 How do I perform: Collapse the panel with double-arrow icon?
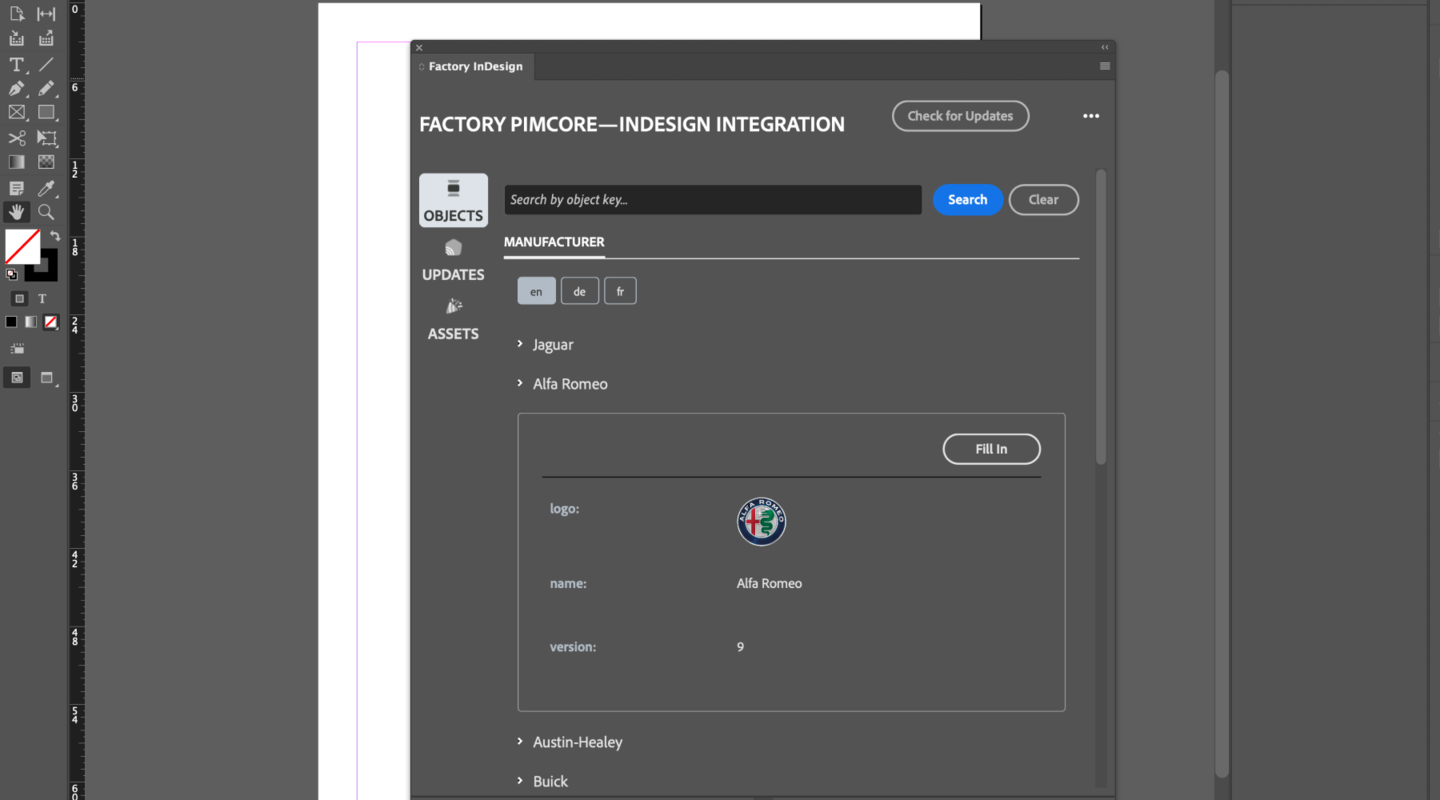(x=1105, y=47)
